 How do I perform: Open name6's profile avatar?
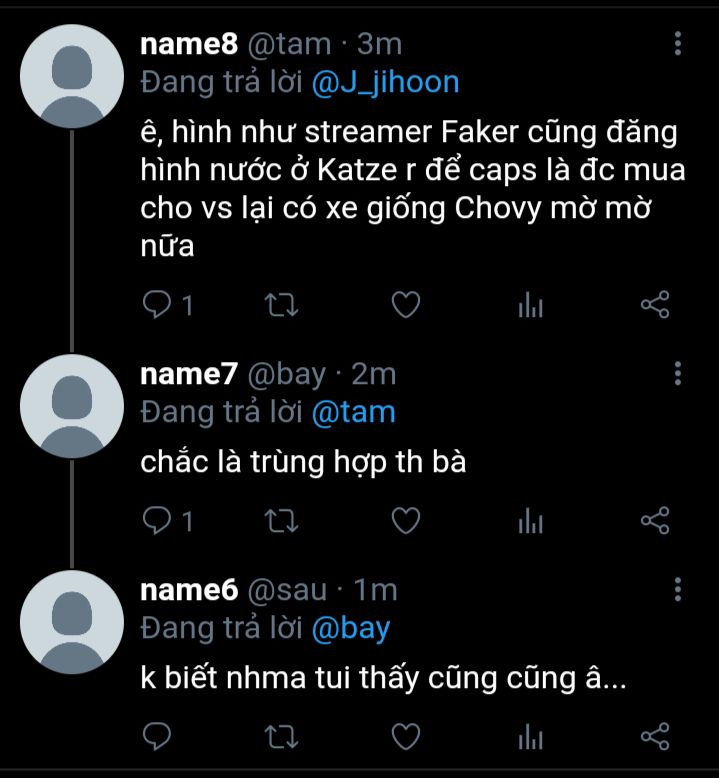(71, 624)
